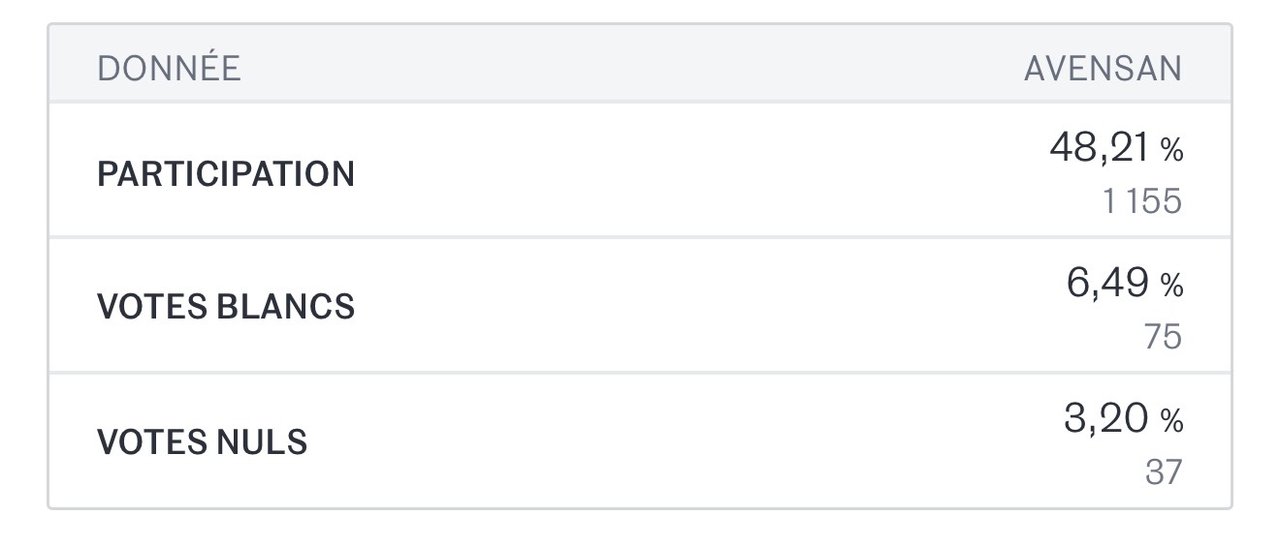Click the null votes count 37
The height and width of the screenshot is (546, 1280).
point(1163,472)
